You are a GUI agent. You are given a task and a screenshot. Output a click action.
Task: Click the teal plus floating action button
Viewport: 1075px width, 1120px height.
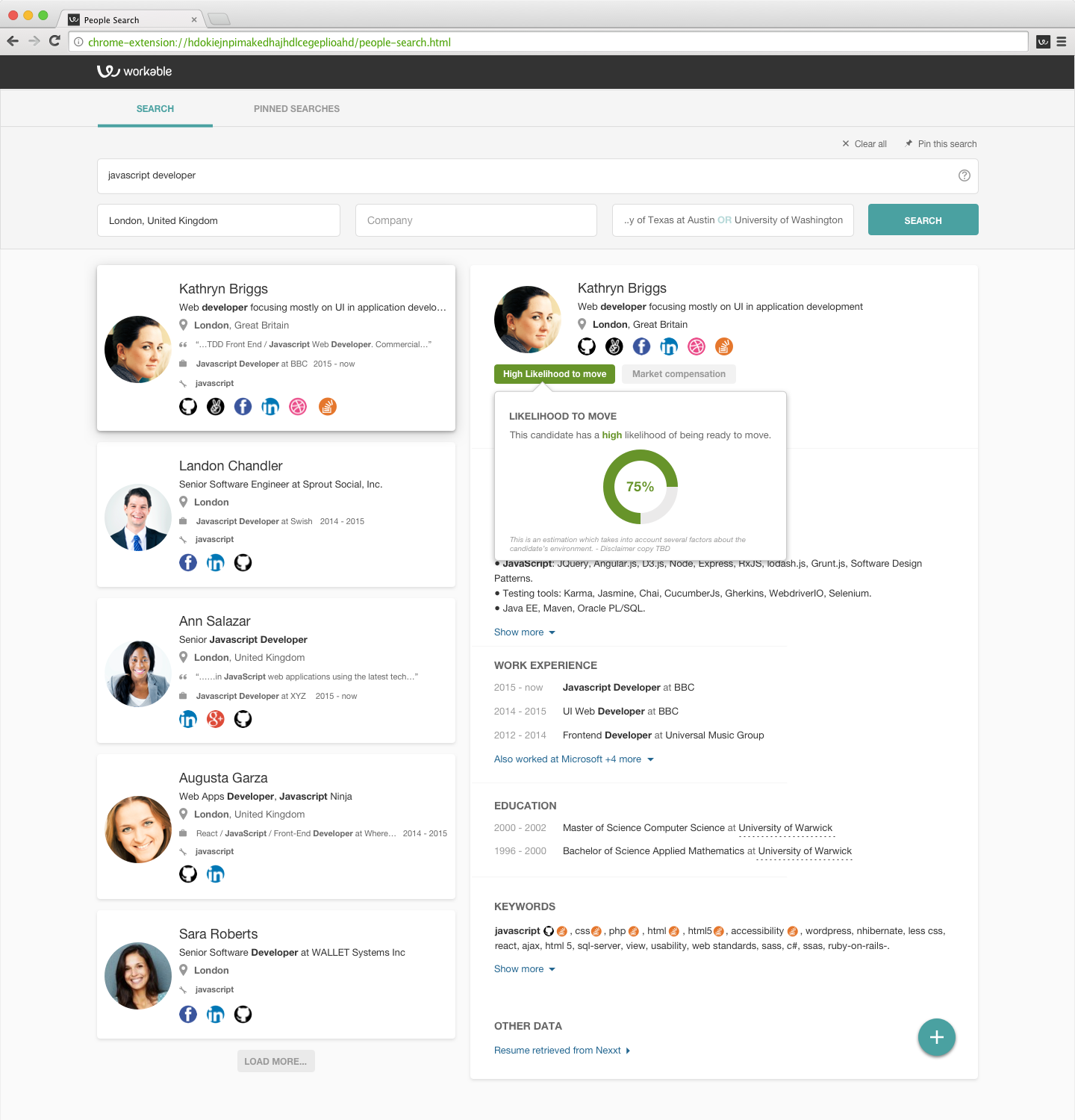pos(936,1037)
